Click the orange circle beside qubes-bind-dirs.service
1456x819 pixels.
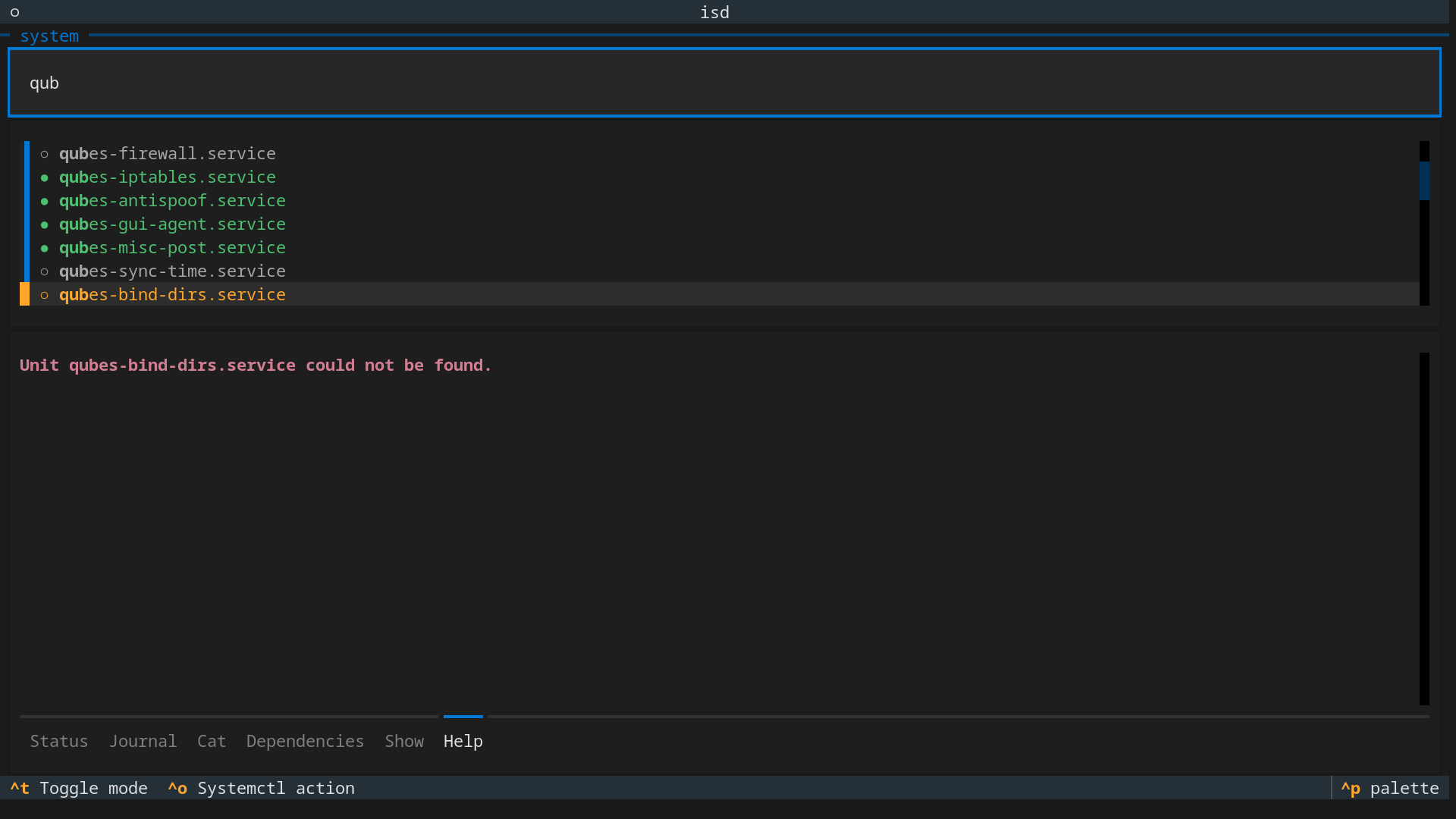(x=44, y=295)
